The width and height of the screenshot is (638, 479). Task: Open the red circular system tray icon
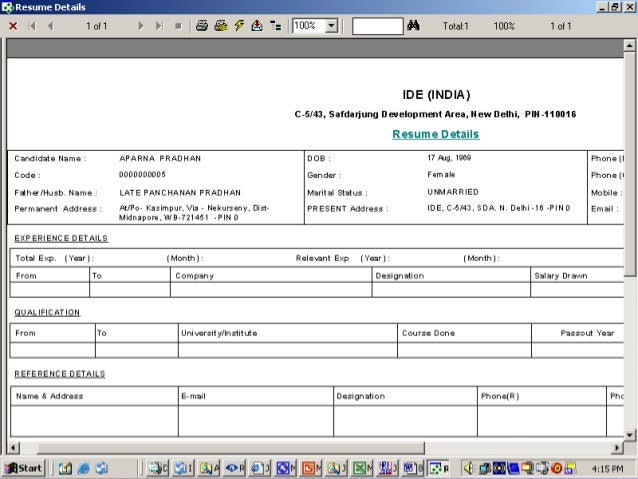pos(557,469)
